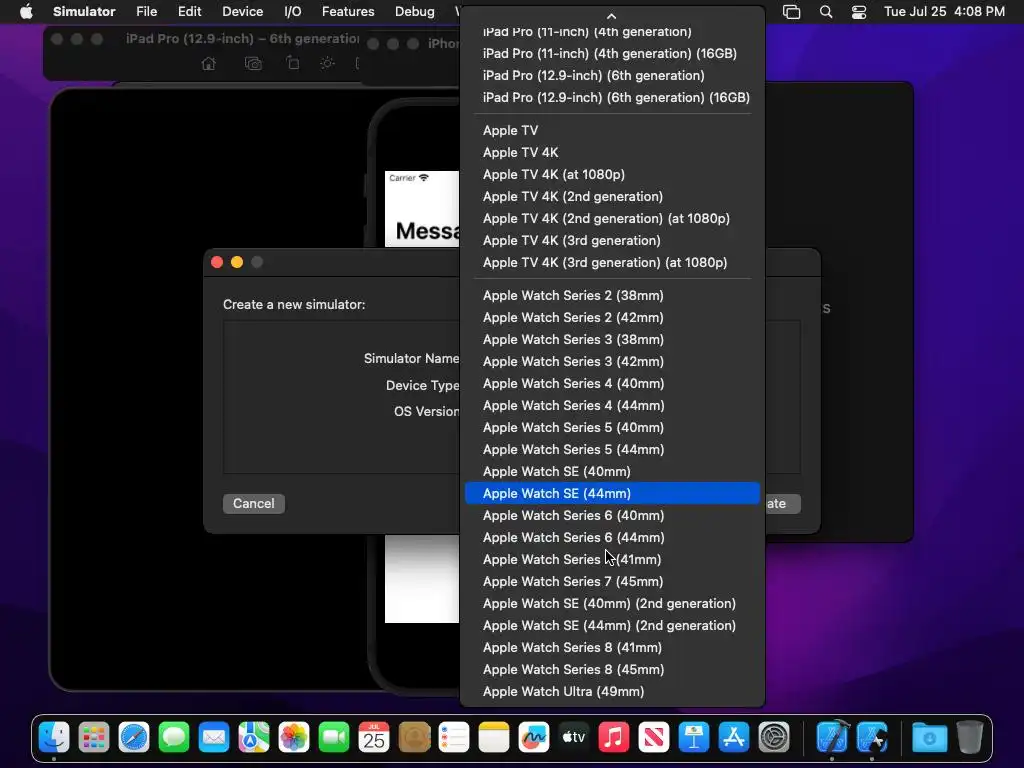Select Apple Watch SE (40mm) first generation

pos(613,472)
